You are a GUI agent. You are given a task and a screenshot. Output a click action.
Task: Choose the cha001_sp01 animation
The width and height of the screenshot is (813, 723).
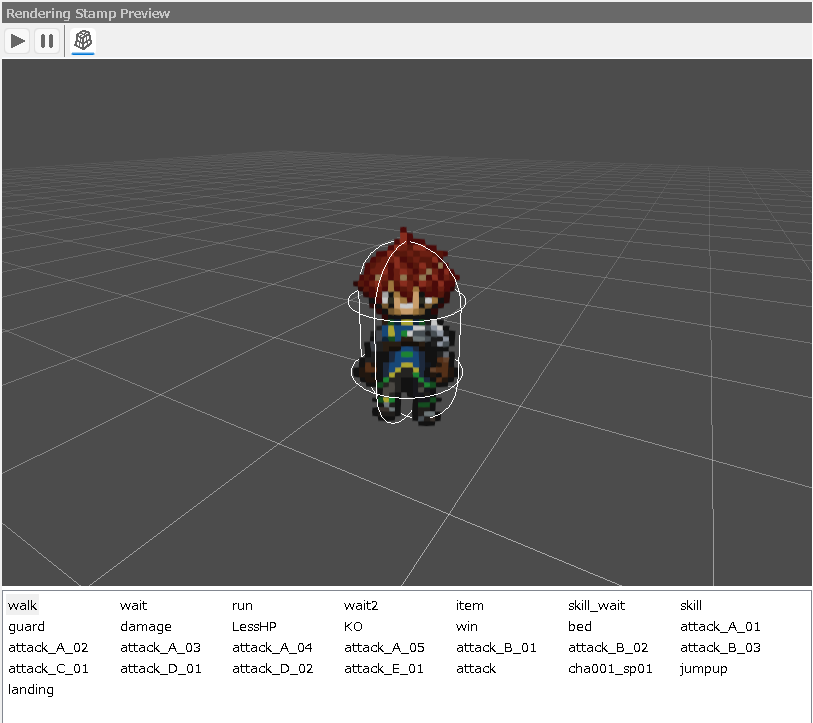click(610, 668)
